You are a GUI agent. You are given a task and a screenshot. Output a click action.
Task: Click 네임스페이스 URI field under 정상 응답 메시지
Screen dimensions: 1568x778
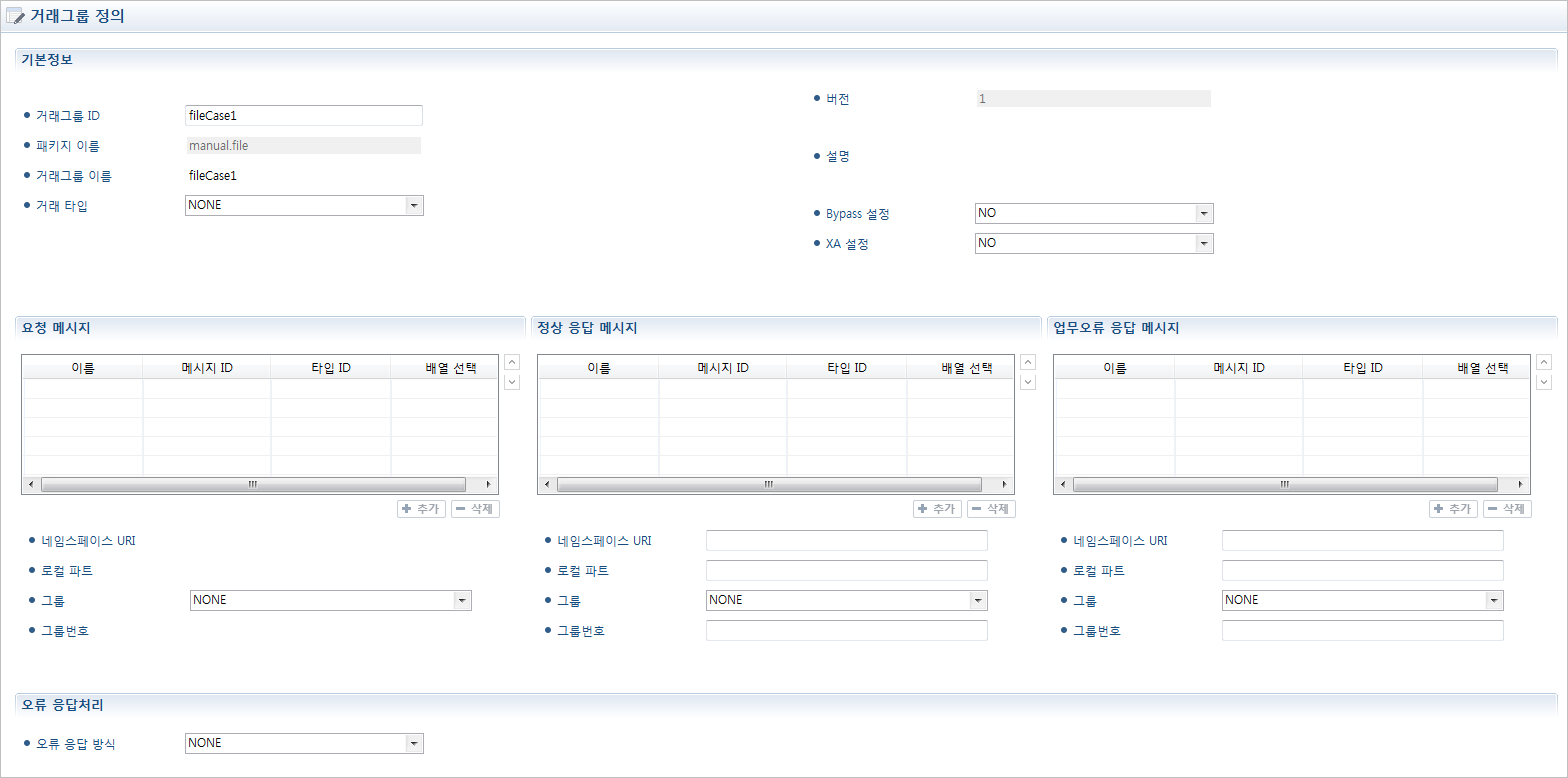(846, 541)
